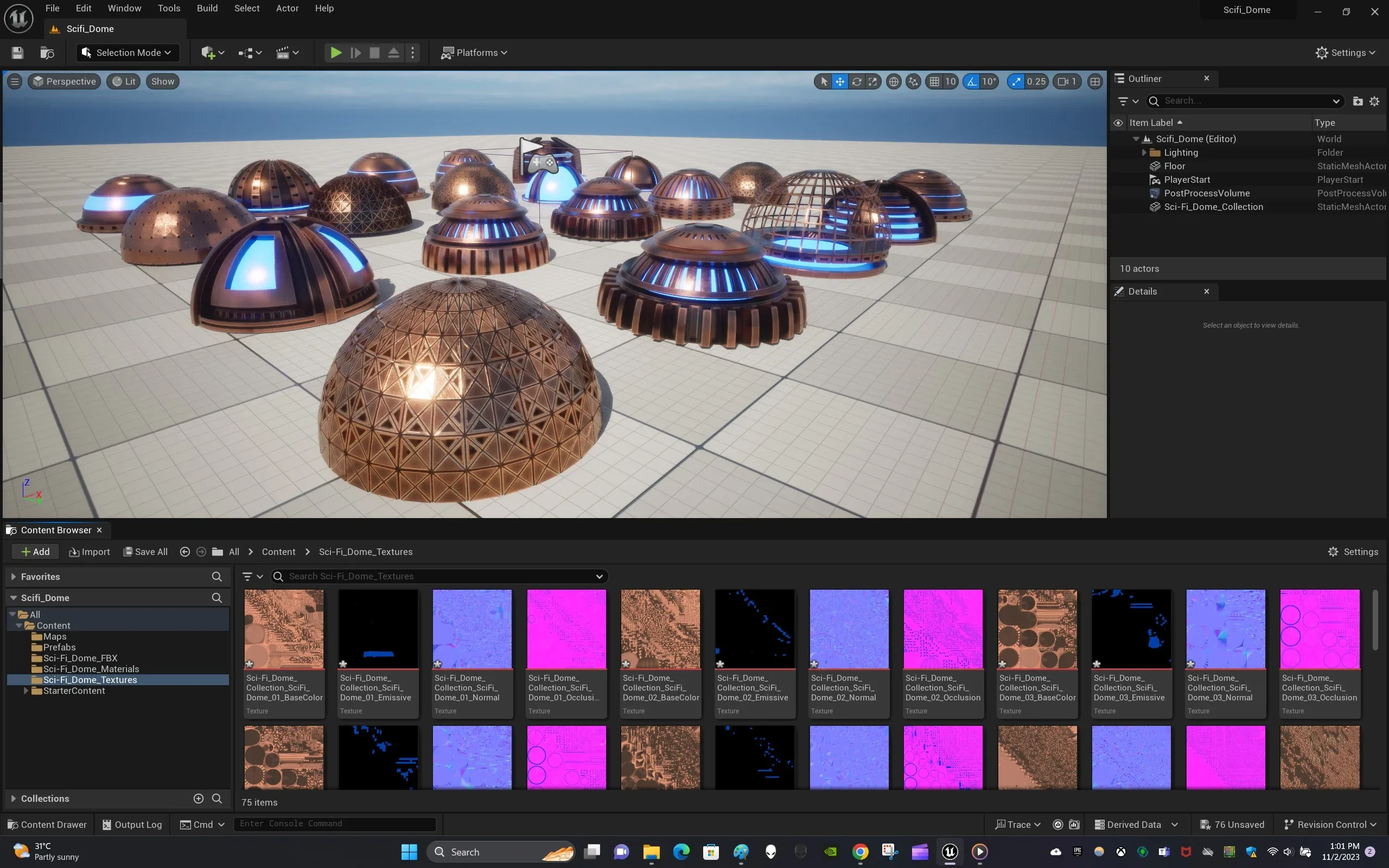Click the Eject button in the toolbar

pos(393,53)
